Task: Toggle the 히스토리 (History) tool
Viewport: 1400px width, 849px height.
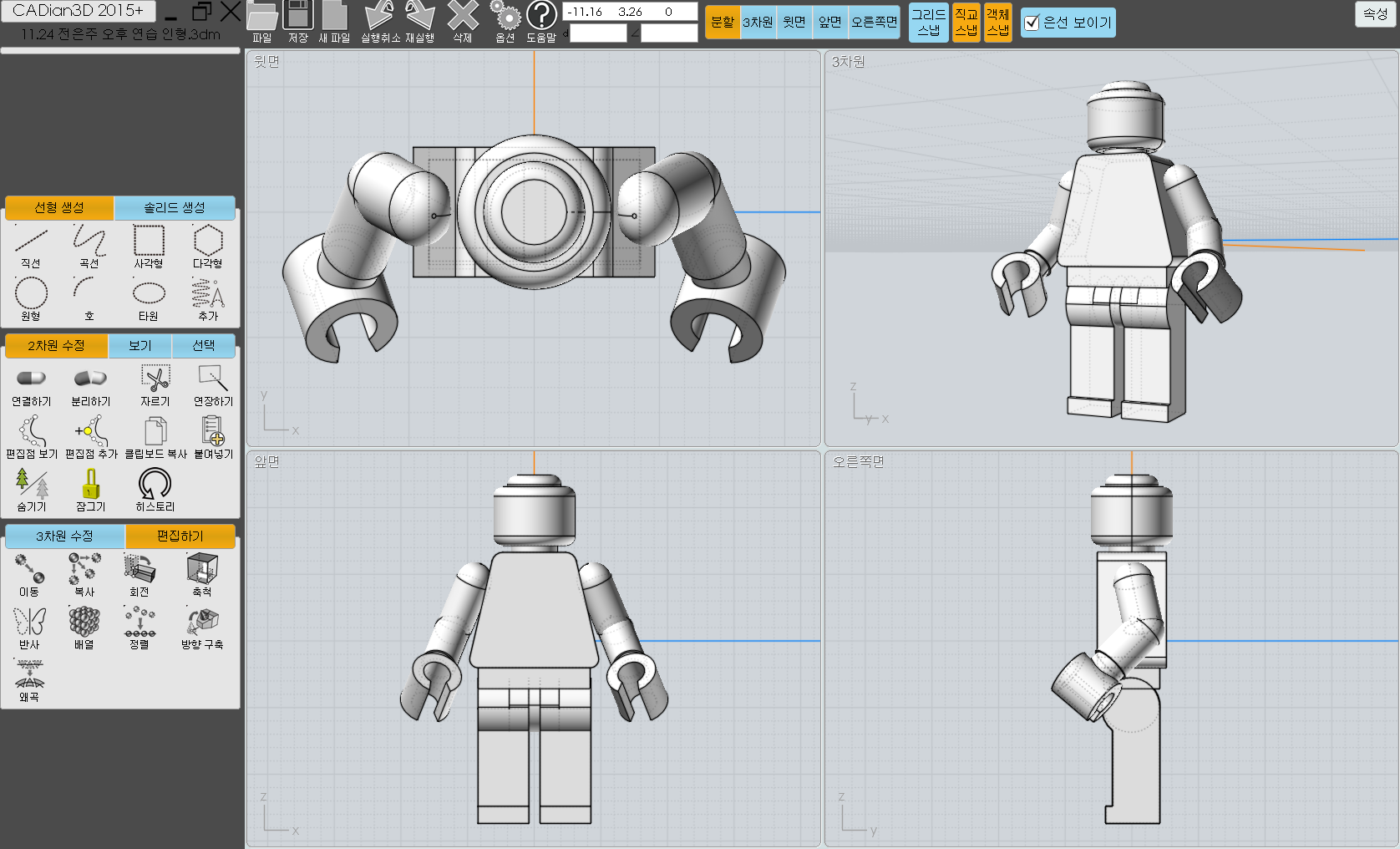Action: (x=155, y=483)
